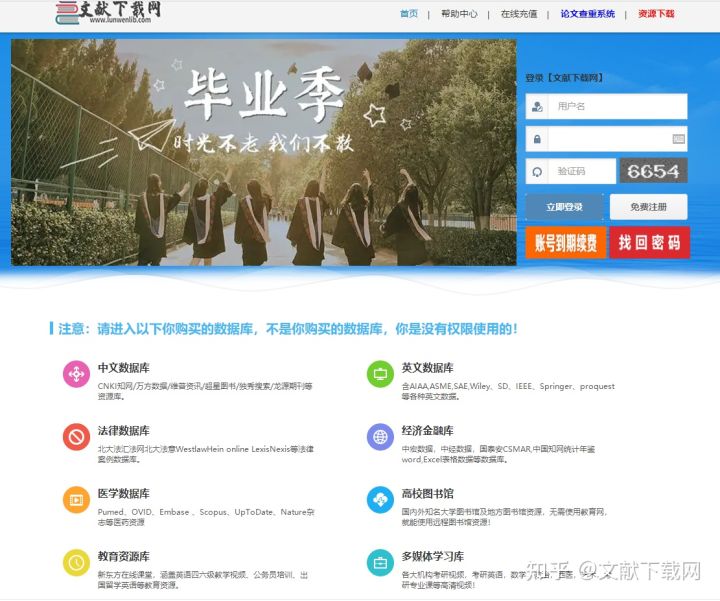The width and height of the screenshot is (720, 601).
Task: Click the green 英文数据库 icon
Action: (380, 375)
